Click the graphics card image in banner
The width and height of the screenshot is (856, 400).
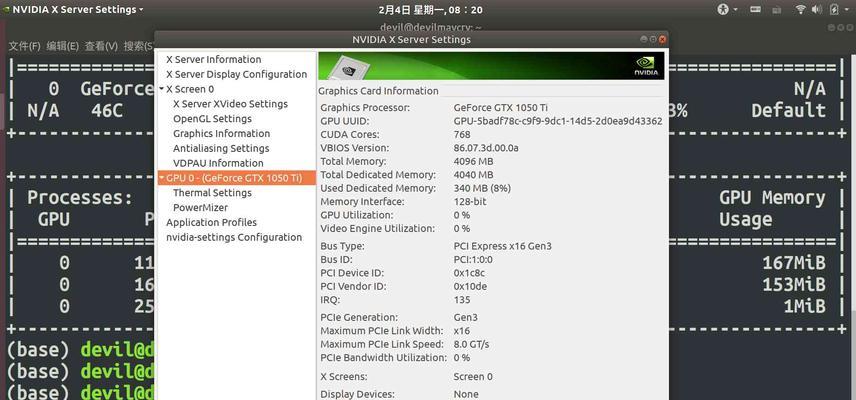pyautogui.click(x=348, y=68)
